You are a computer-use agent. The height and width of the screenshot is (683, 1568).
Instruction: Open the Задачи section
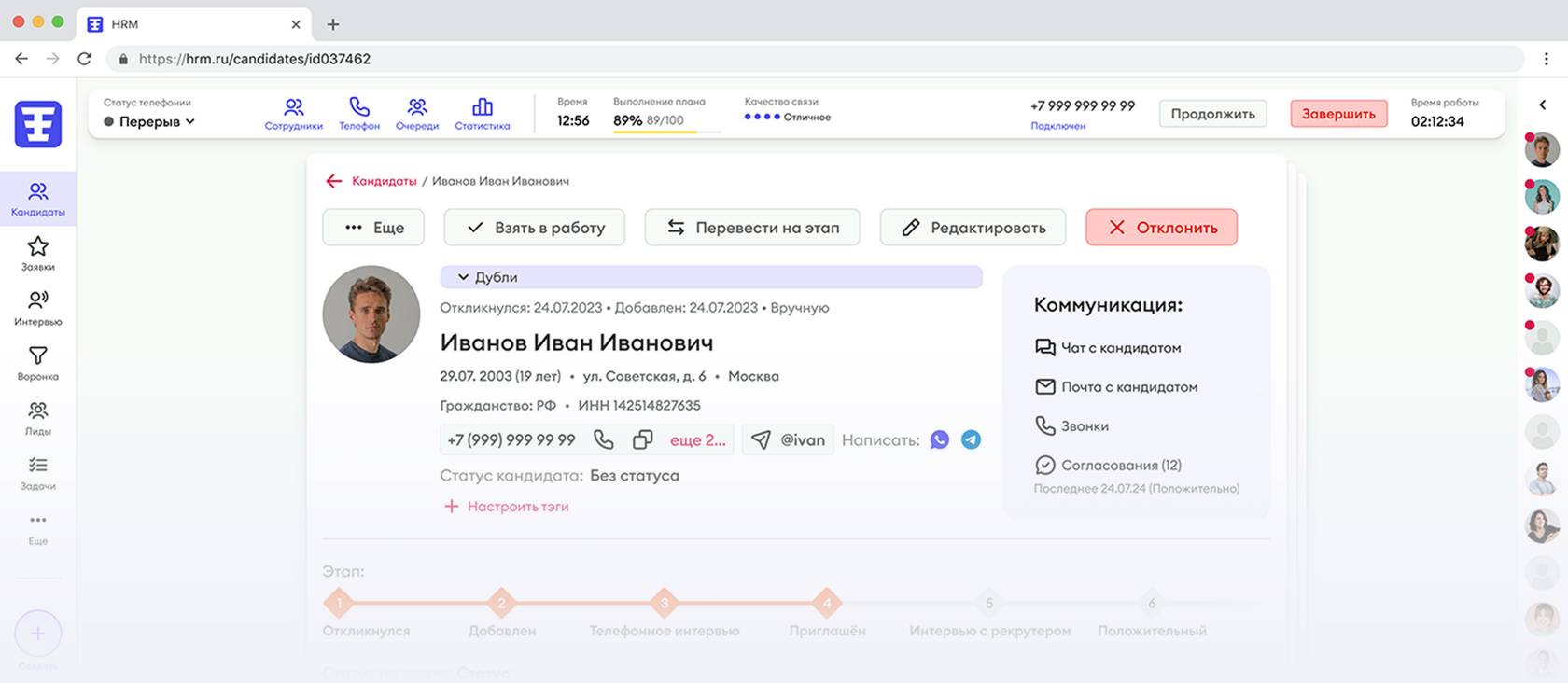pos(38,473)
